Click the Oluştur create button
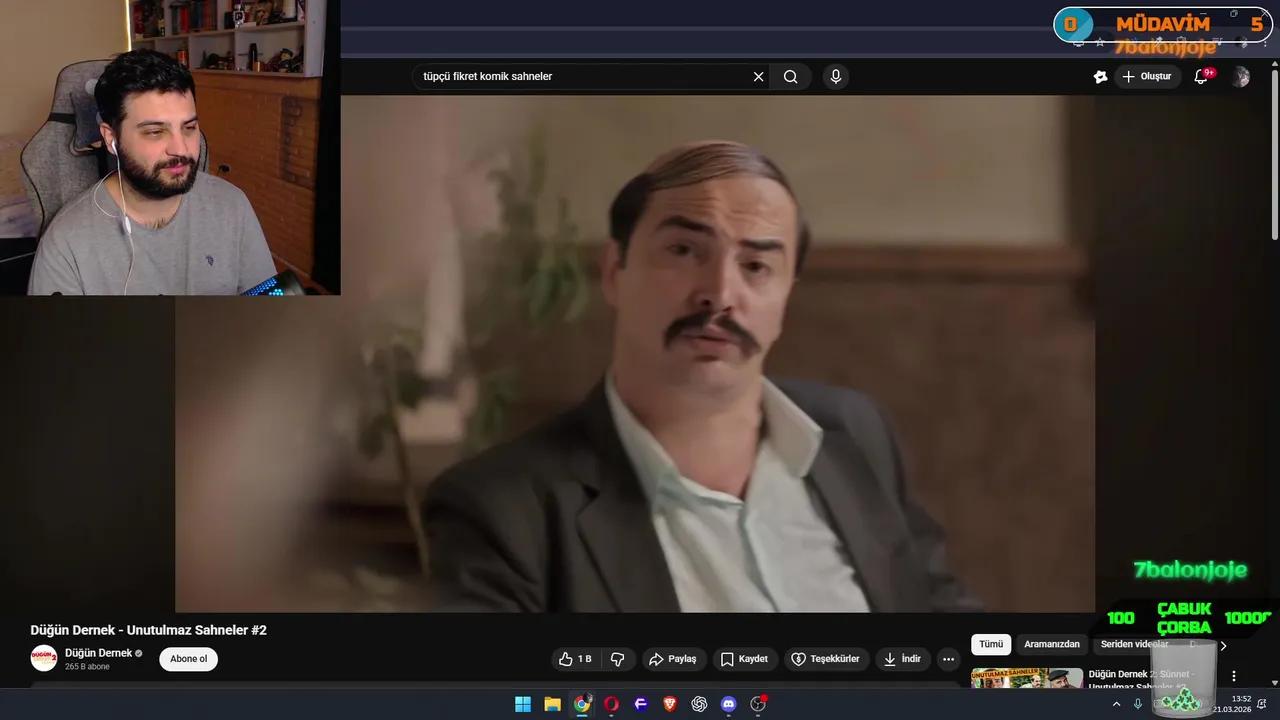The width and height of the screenshot is (1280, 720). click(1146, 76)
